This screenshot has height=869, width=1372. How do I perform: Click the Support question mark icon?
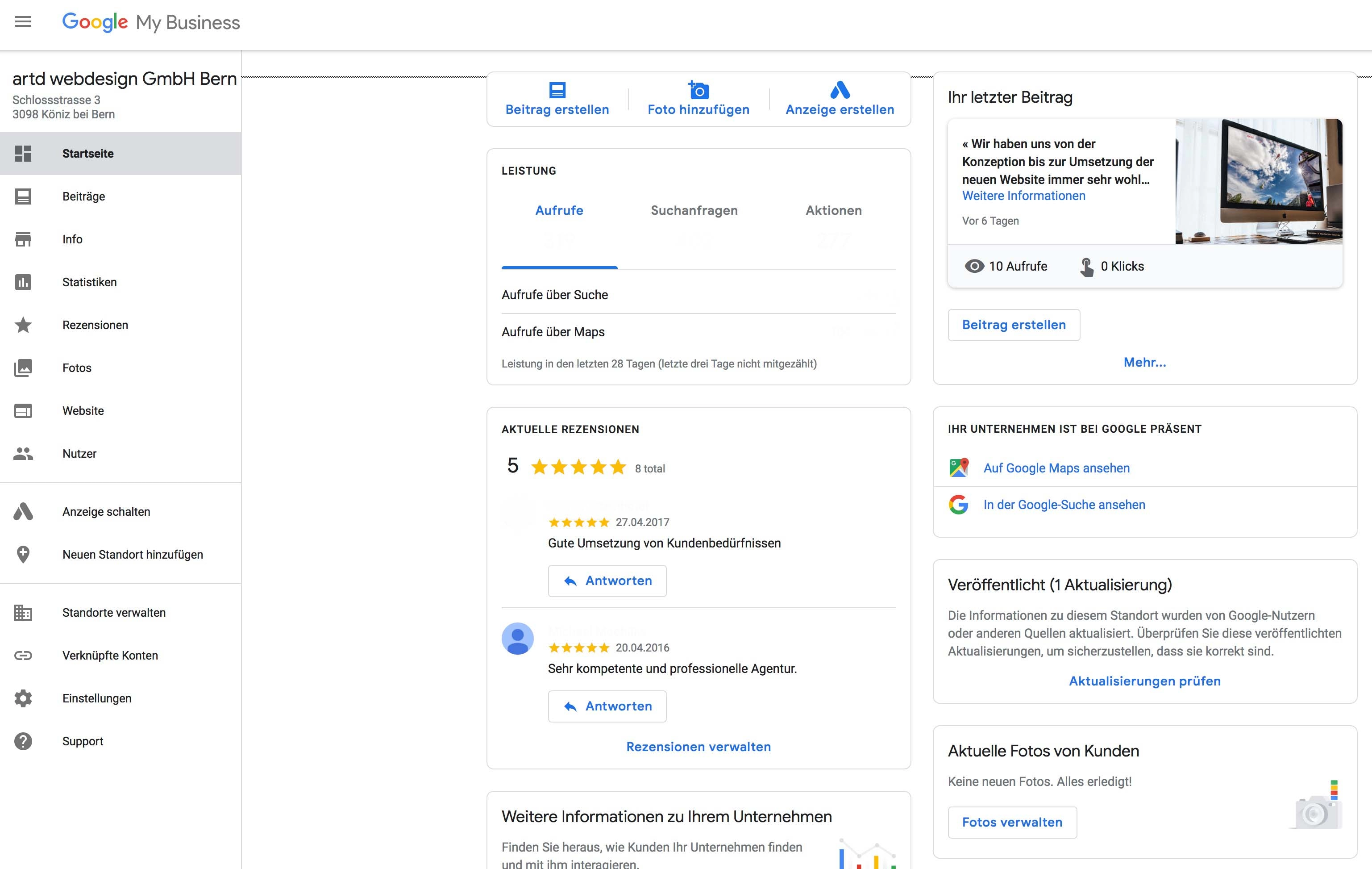coord(23,741)
